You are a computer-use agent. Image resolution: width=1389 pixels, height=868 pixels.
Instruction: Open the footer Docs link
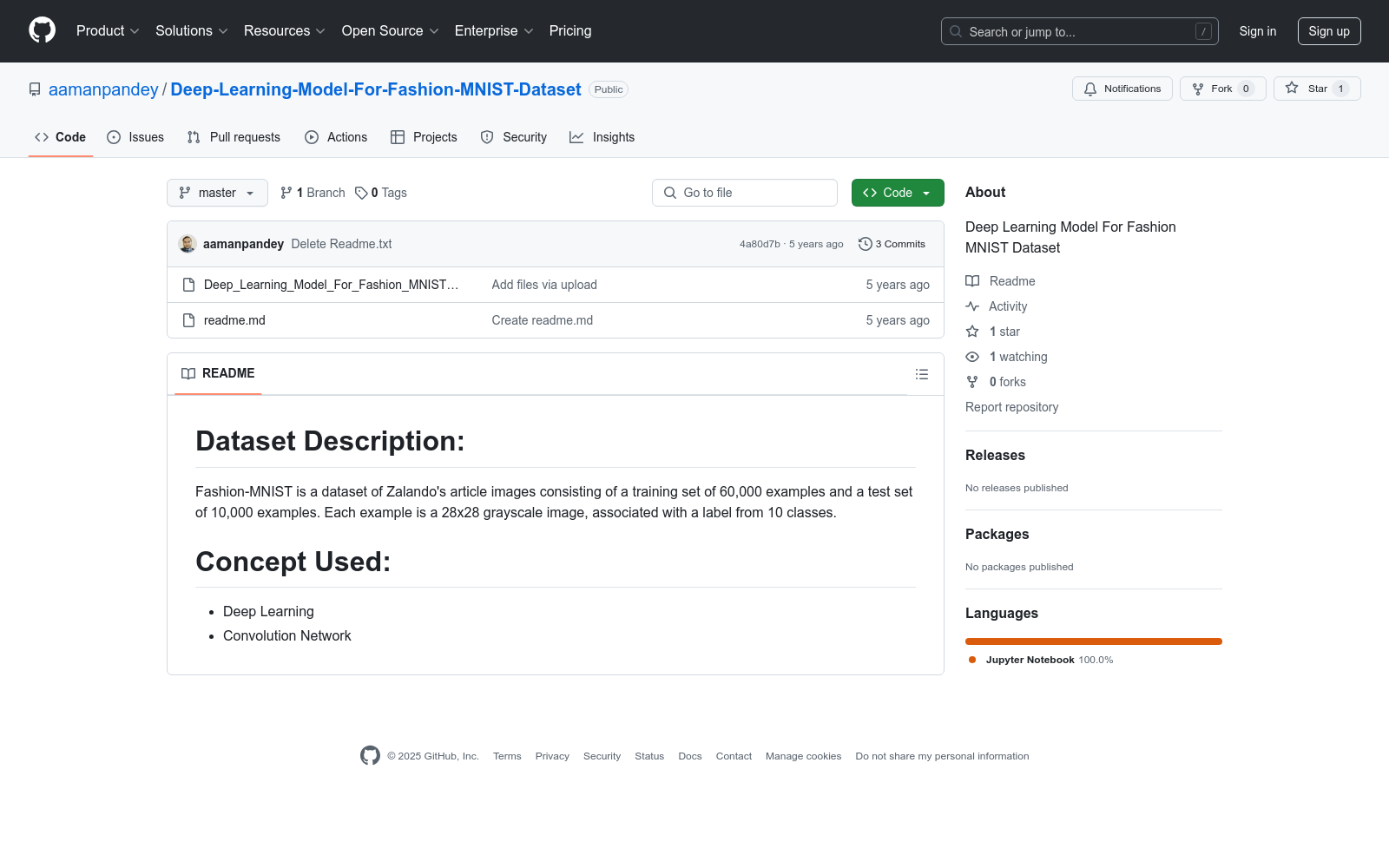(x=690, y=756)
